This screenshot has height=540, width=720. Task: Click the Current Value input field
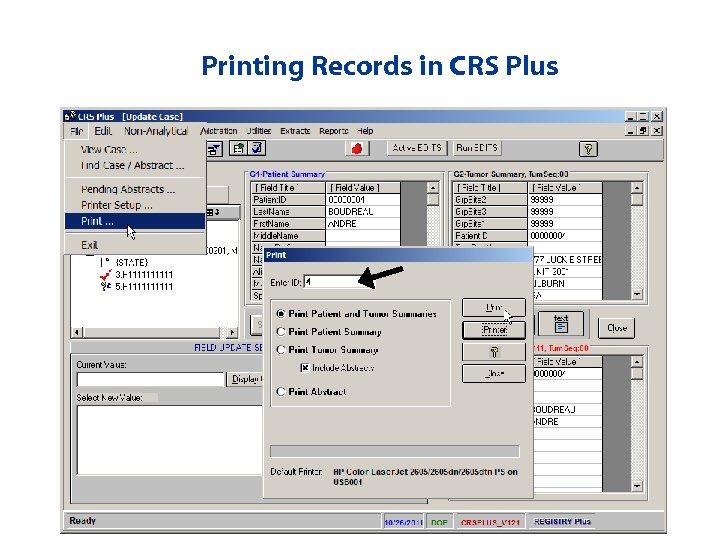[x=151, y=379]
